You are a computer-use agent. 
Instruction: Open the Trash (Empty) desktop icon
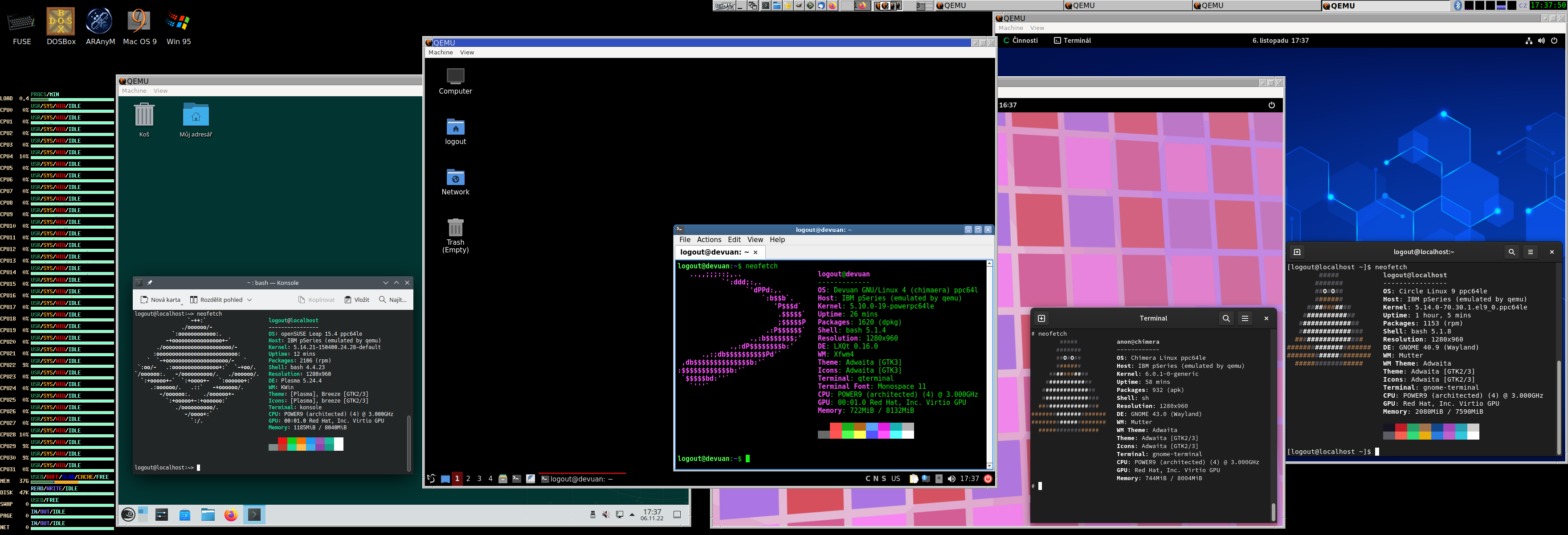(x=455, y=229)
